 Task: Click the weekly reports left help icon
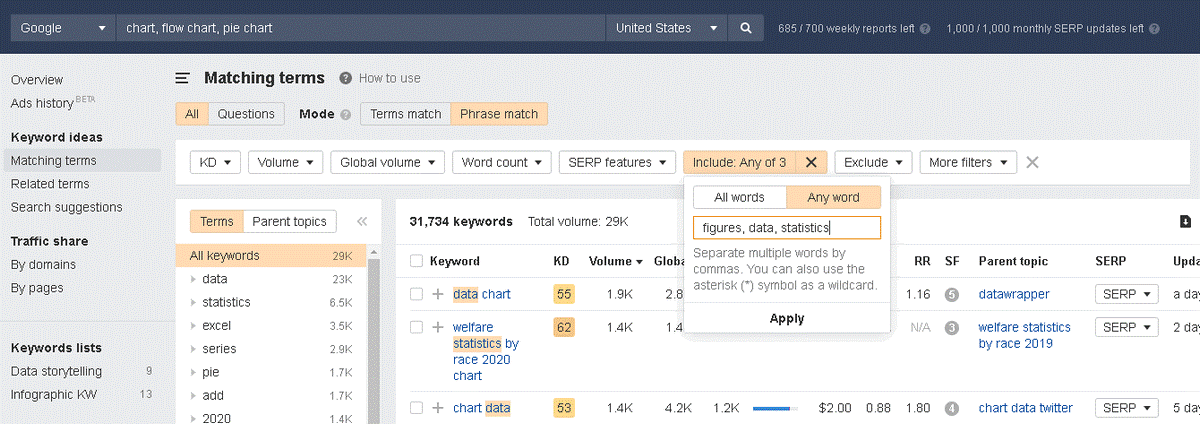[x=925, y=29]
